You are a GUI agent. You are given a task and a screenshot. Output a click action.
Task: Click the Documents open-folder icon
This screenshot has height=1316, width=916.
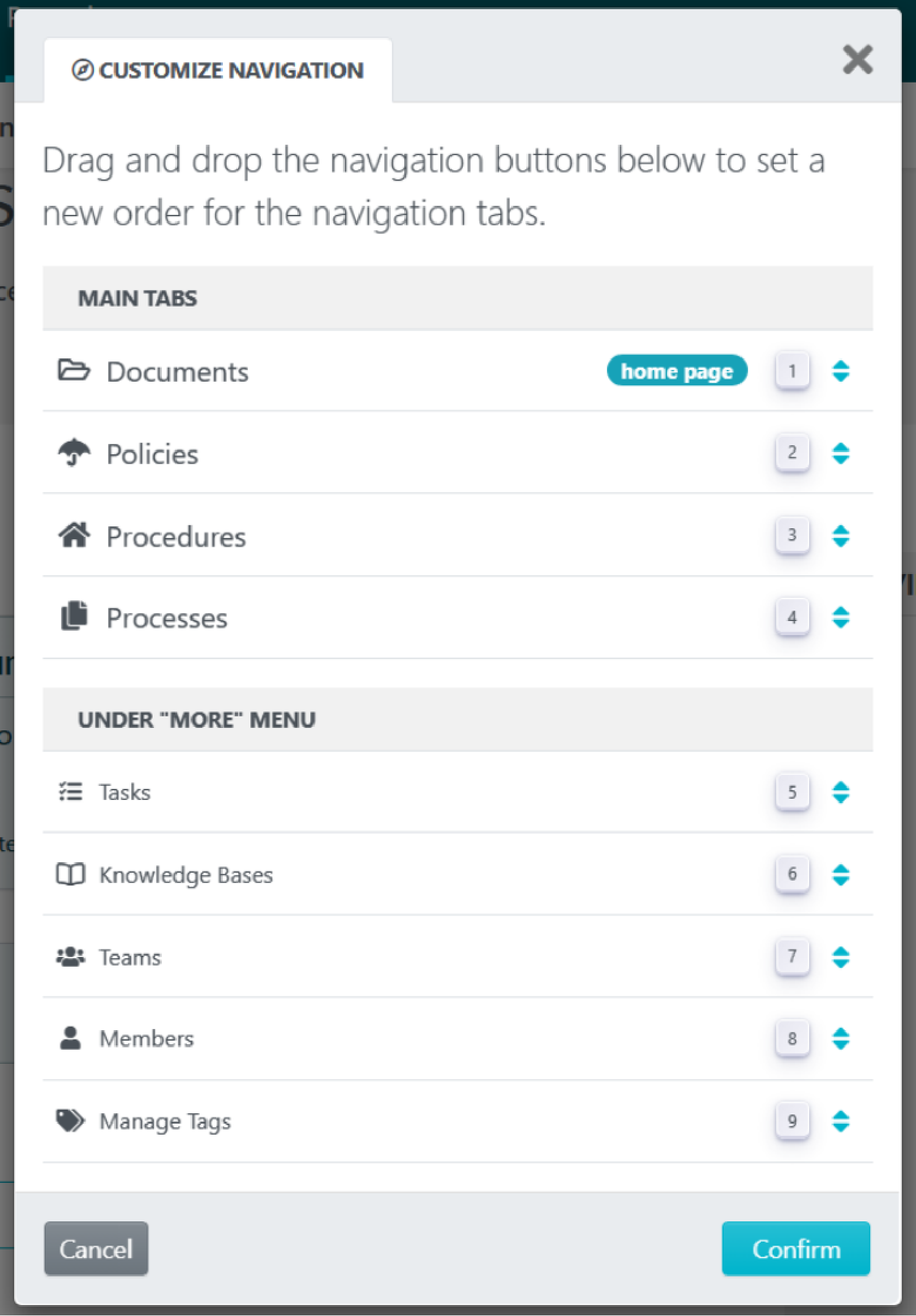[x=74, y=371]
